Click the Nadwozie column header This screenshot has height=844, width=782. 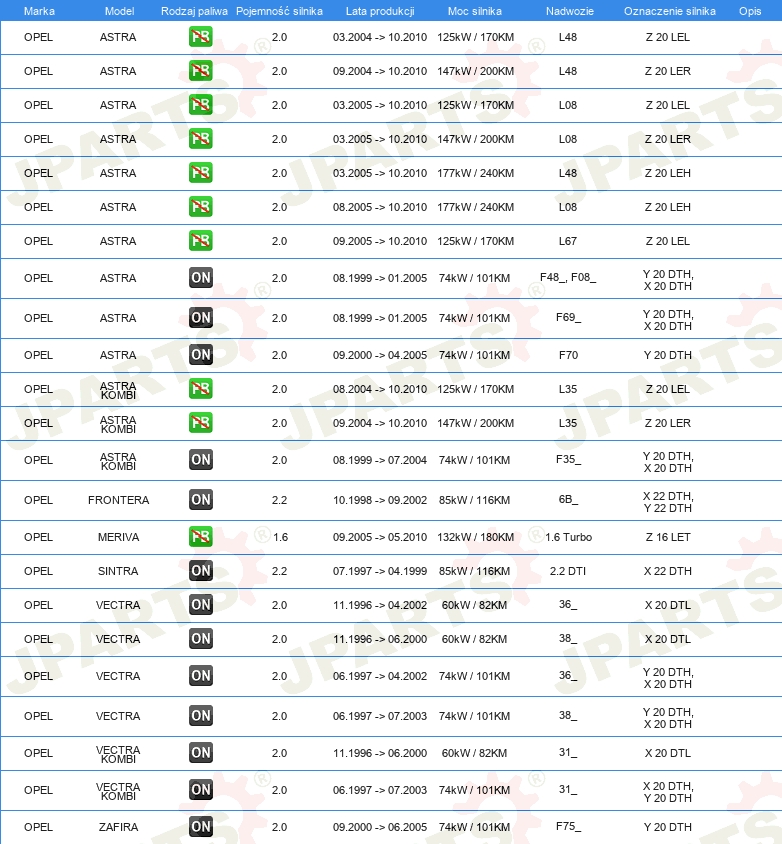pos(569,11)
